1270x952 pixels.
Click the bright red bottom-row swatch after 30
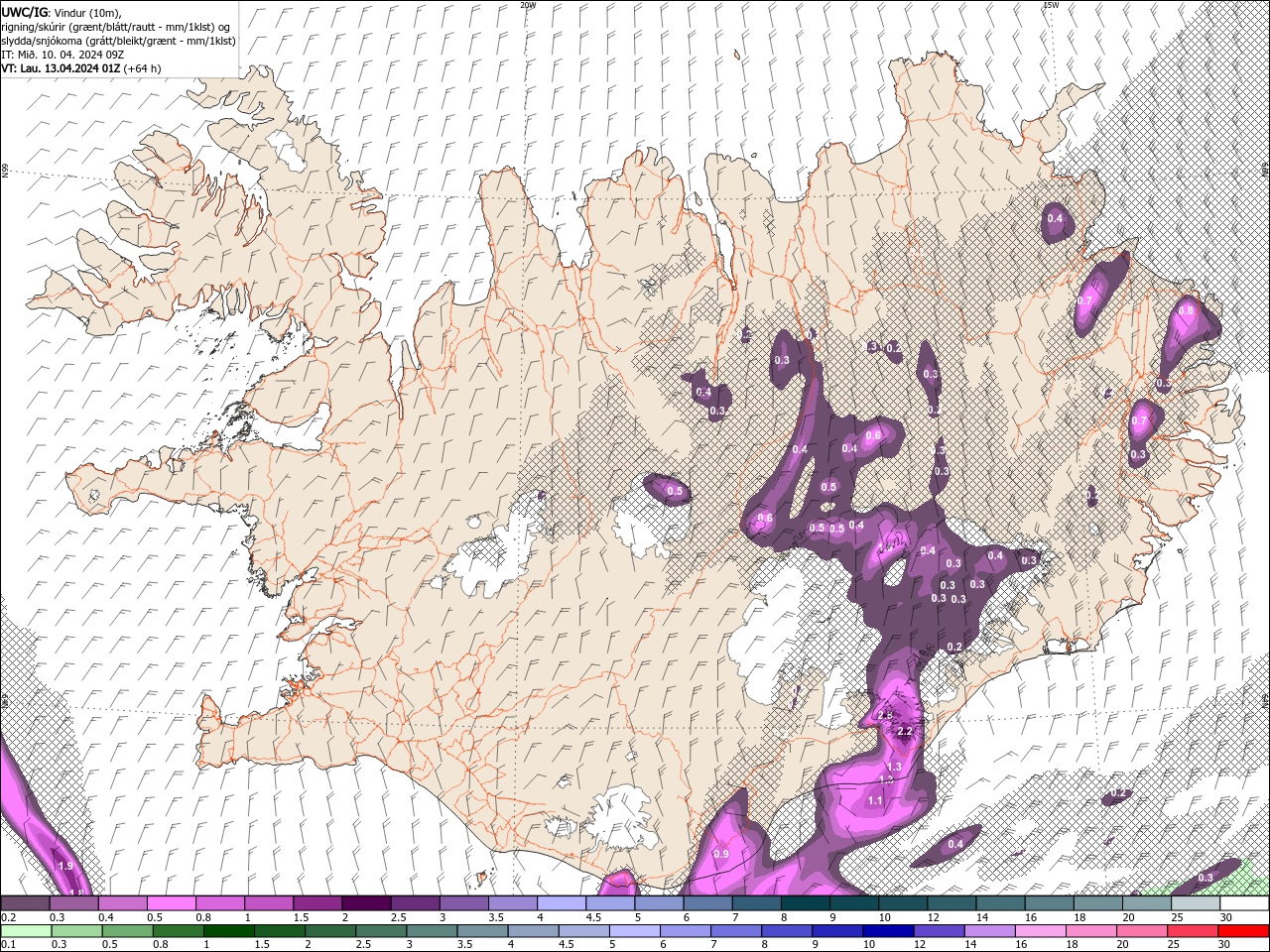1244,930
